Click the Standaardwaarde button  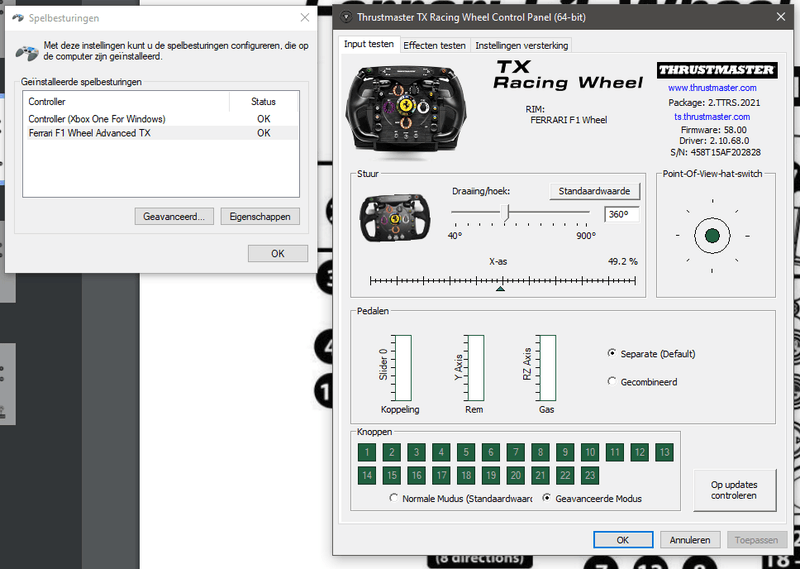[x=594, y=191]
